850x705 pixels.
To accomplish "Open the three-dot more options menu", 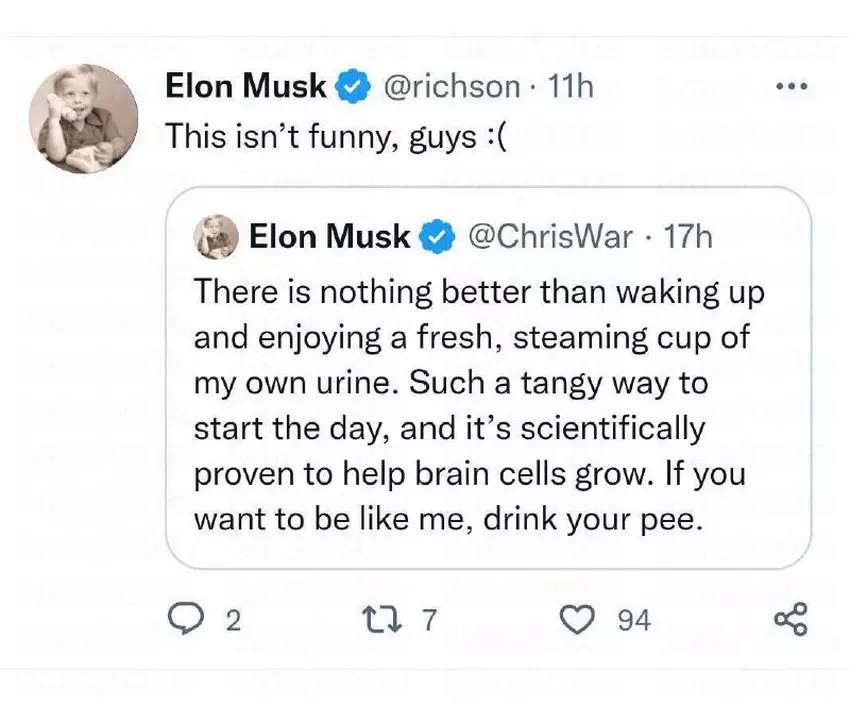I will click(x=790, y=87).
